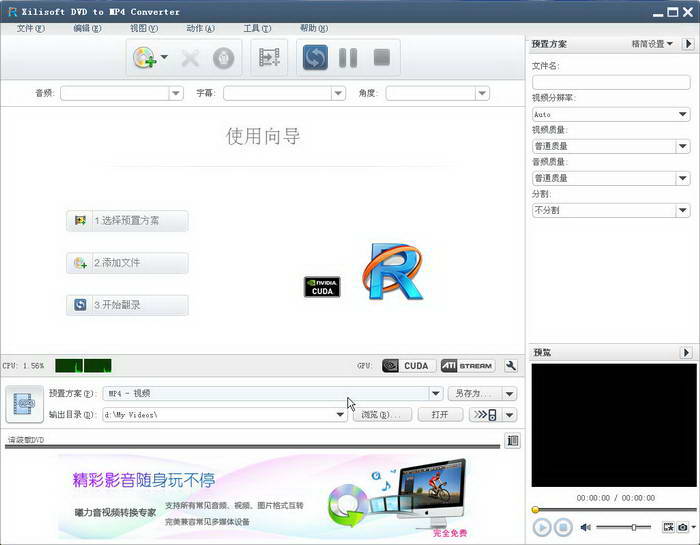Click the preview stop button

pos(563,528)
